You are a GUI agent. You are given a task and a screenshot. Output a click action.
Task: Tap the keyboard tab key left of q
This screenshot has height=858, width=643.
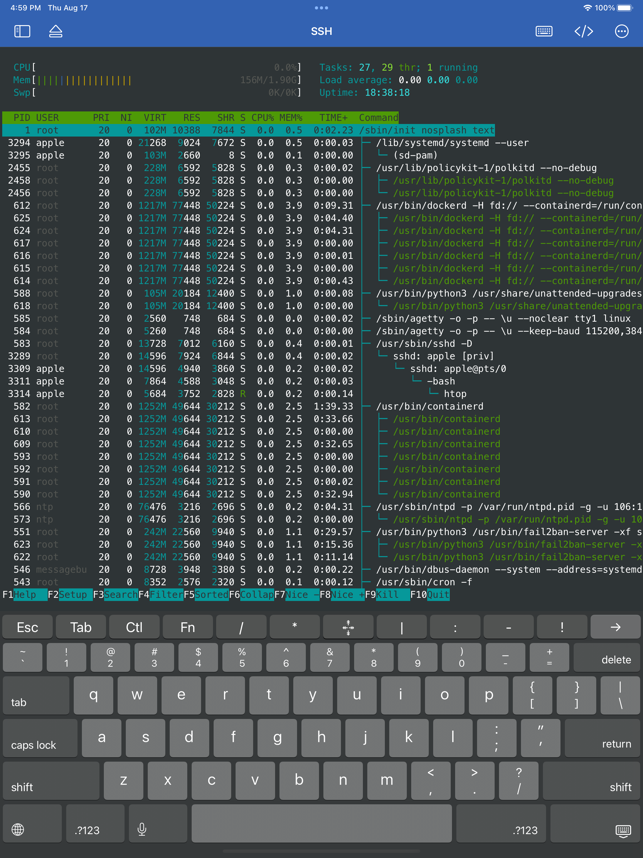click(x=36, y=695)
